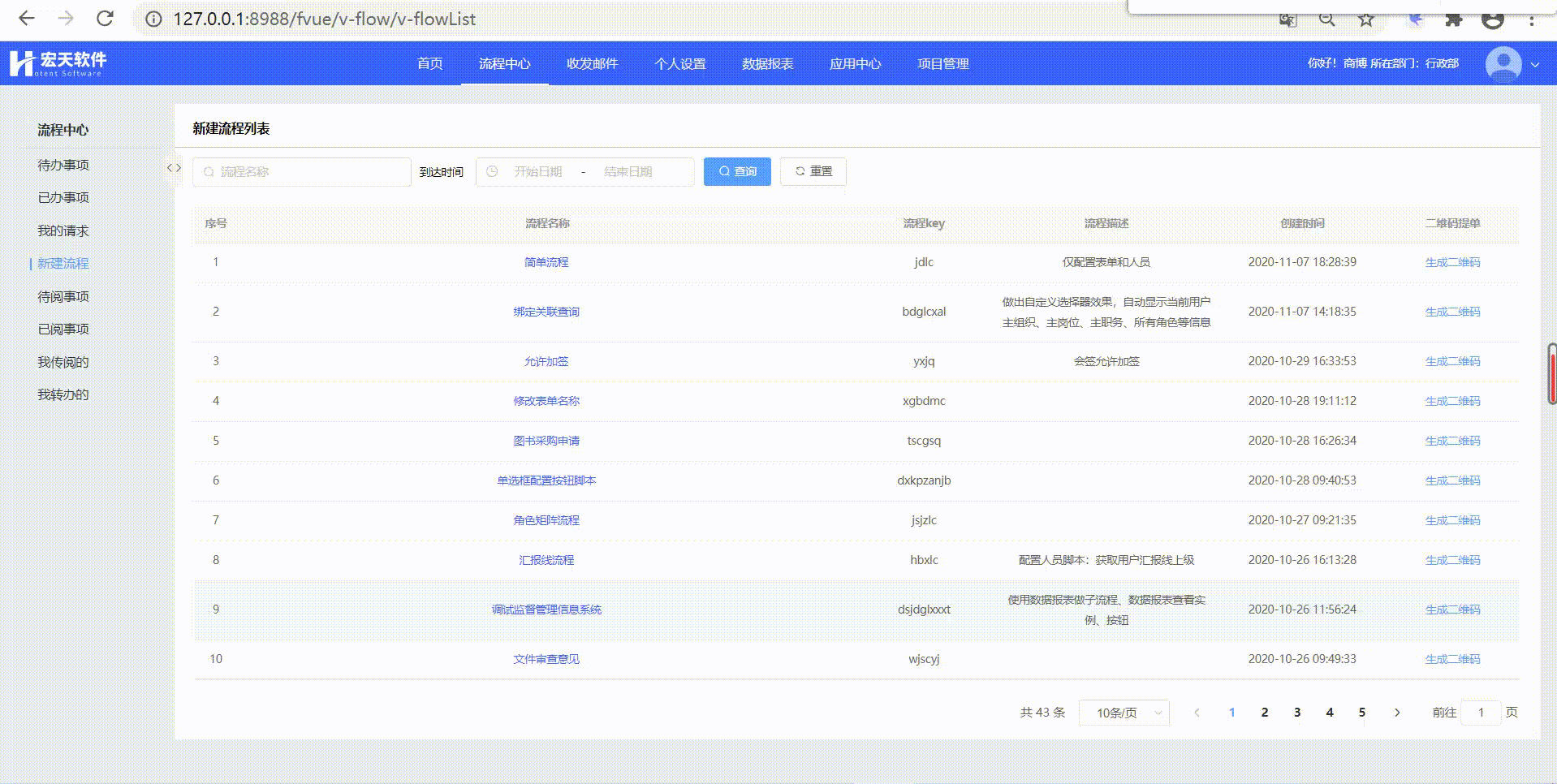Viewport: 1557px width, 784px height.
Task: Click the blue 查询 search button
Action: [737, 171]
